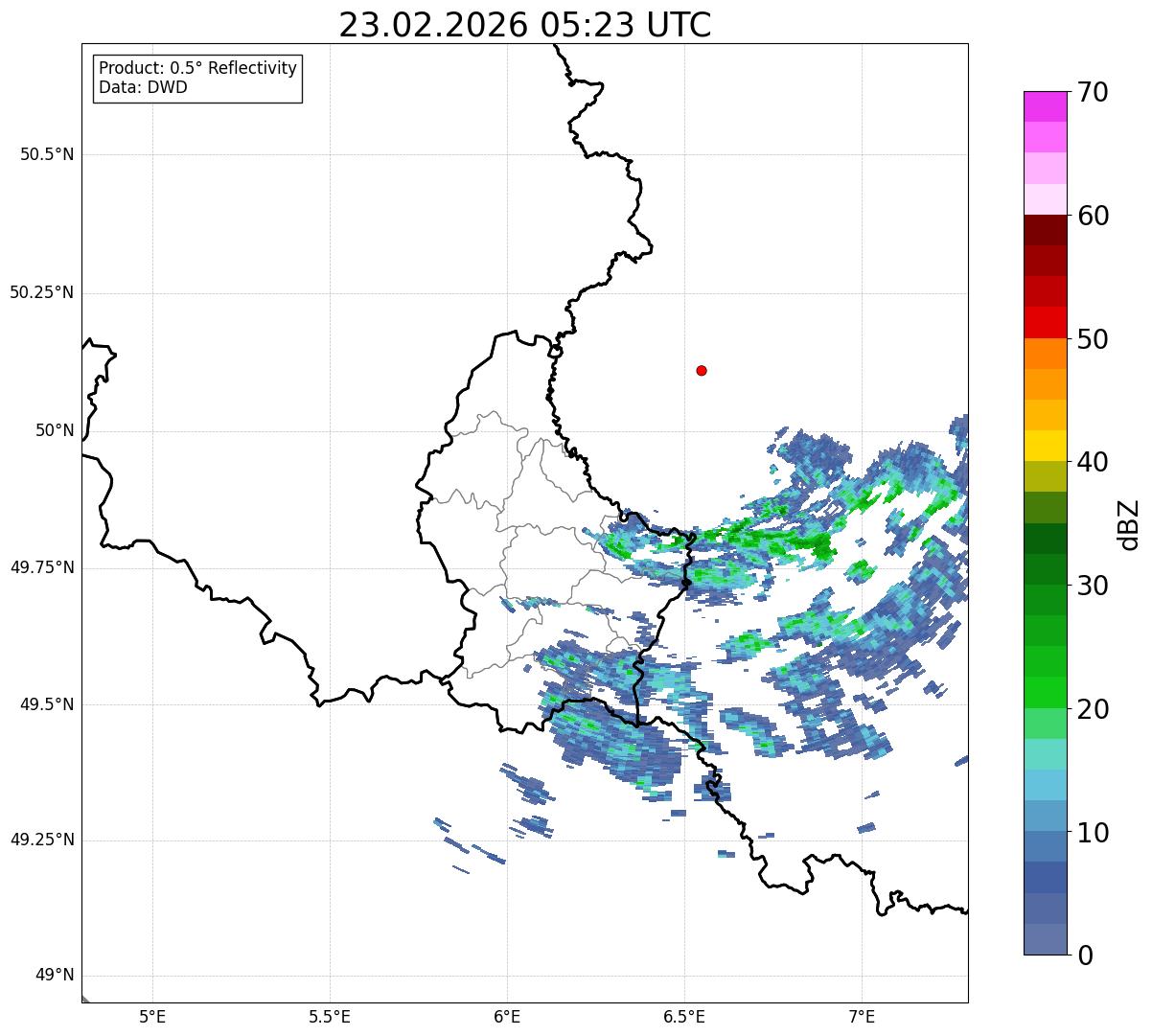Click the olive swatch just below 40
The image size is (1152, 1036).
pyautogui.click(x=1046, y=476)
